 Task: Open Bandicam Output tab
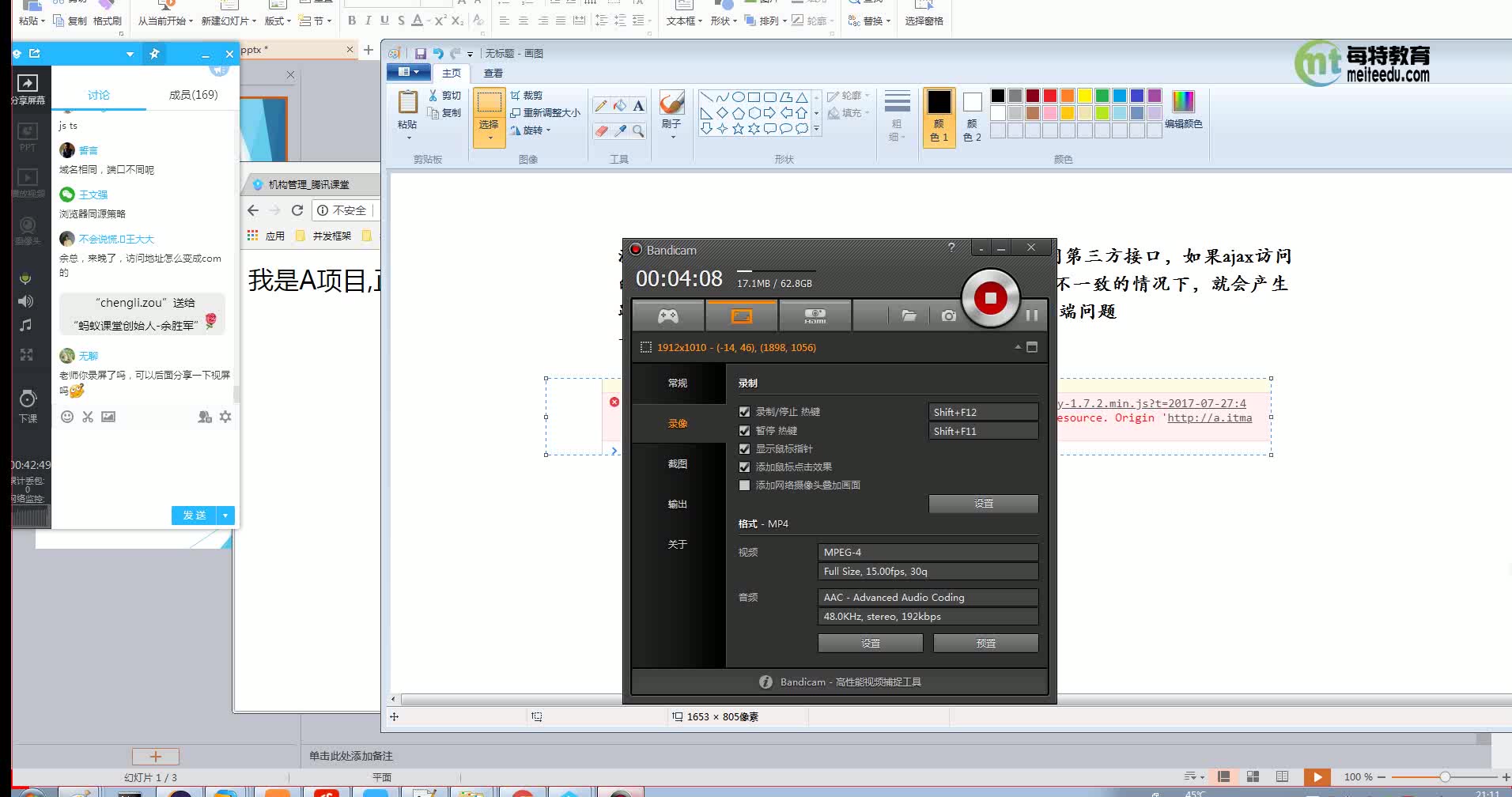click(x=678, y=504)
